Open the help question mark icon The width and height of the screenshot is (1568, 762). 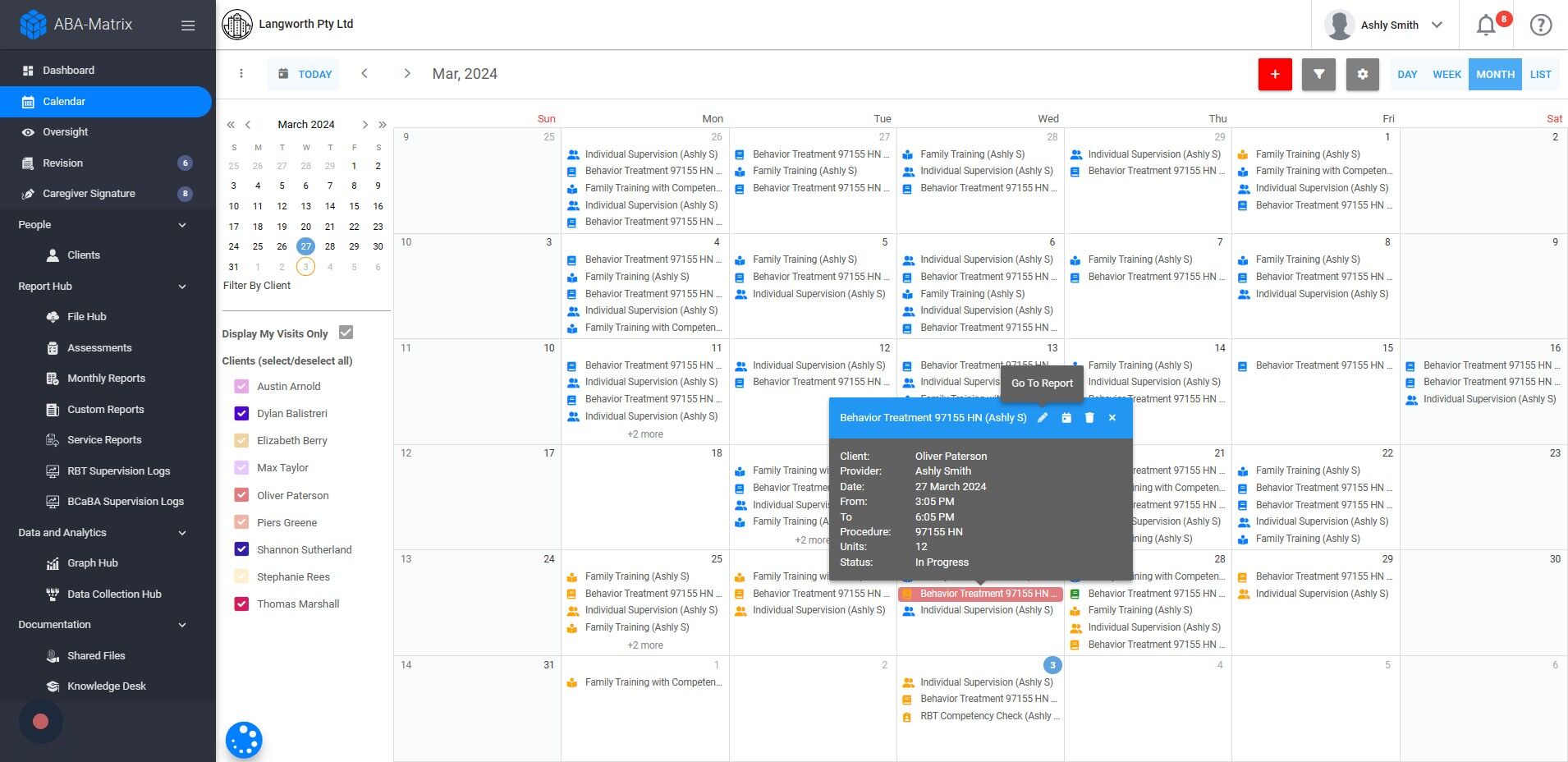tap(1541, 25)
